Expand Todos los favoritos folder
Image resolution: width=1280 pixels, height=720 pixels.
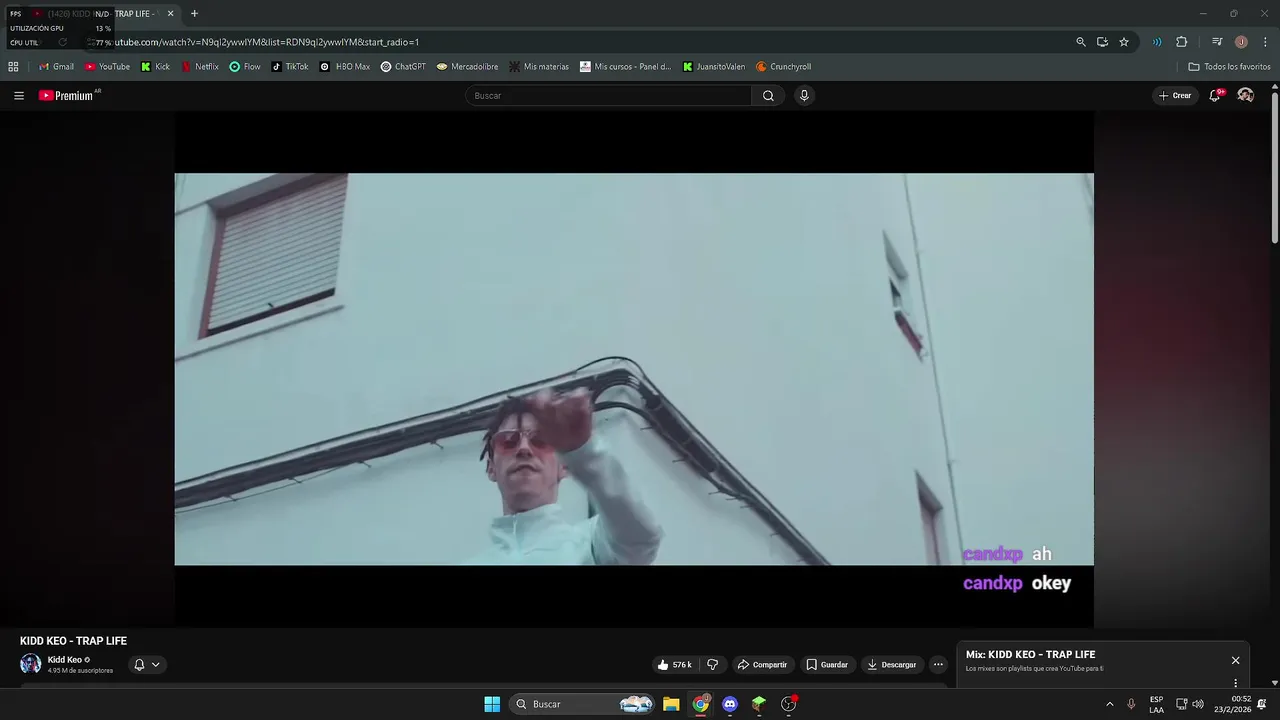point(1229,67)
